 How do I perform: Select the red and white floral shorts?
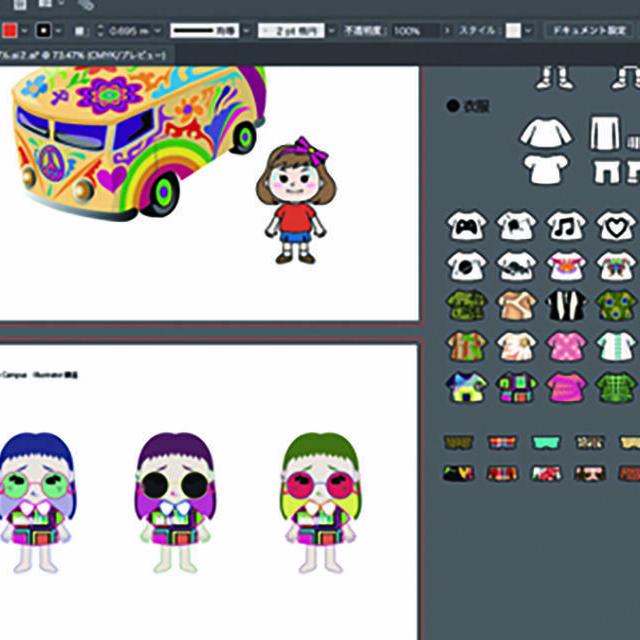tap(546, 473)
